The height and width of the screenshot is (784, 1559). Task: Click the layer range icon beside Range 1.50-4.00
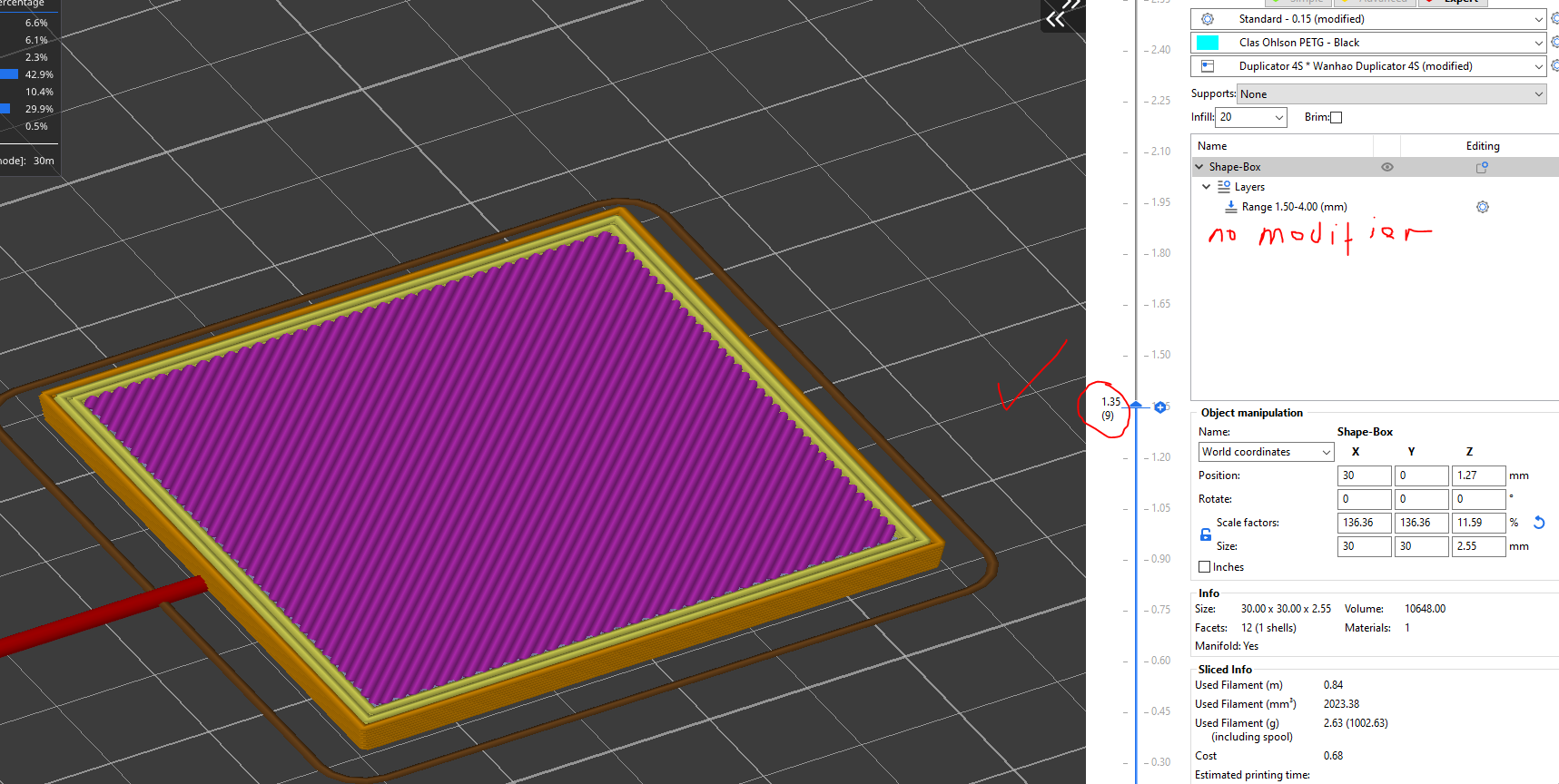[1231, 207]
